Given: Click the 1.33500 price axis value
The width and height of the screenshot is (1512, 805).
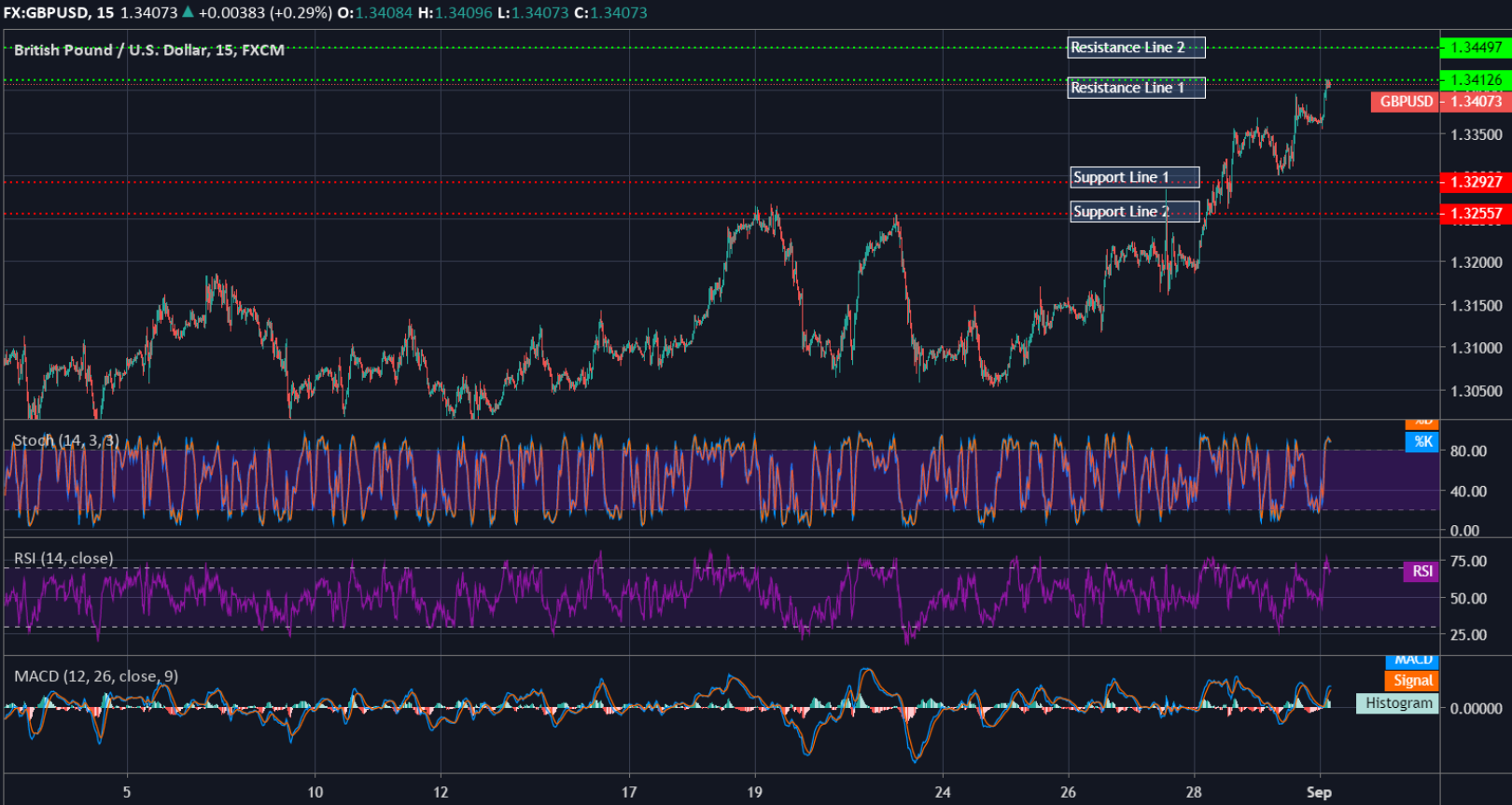Looking at the screenshot, I should [x=1477, y=135].
